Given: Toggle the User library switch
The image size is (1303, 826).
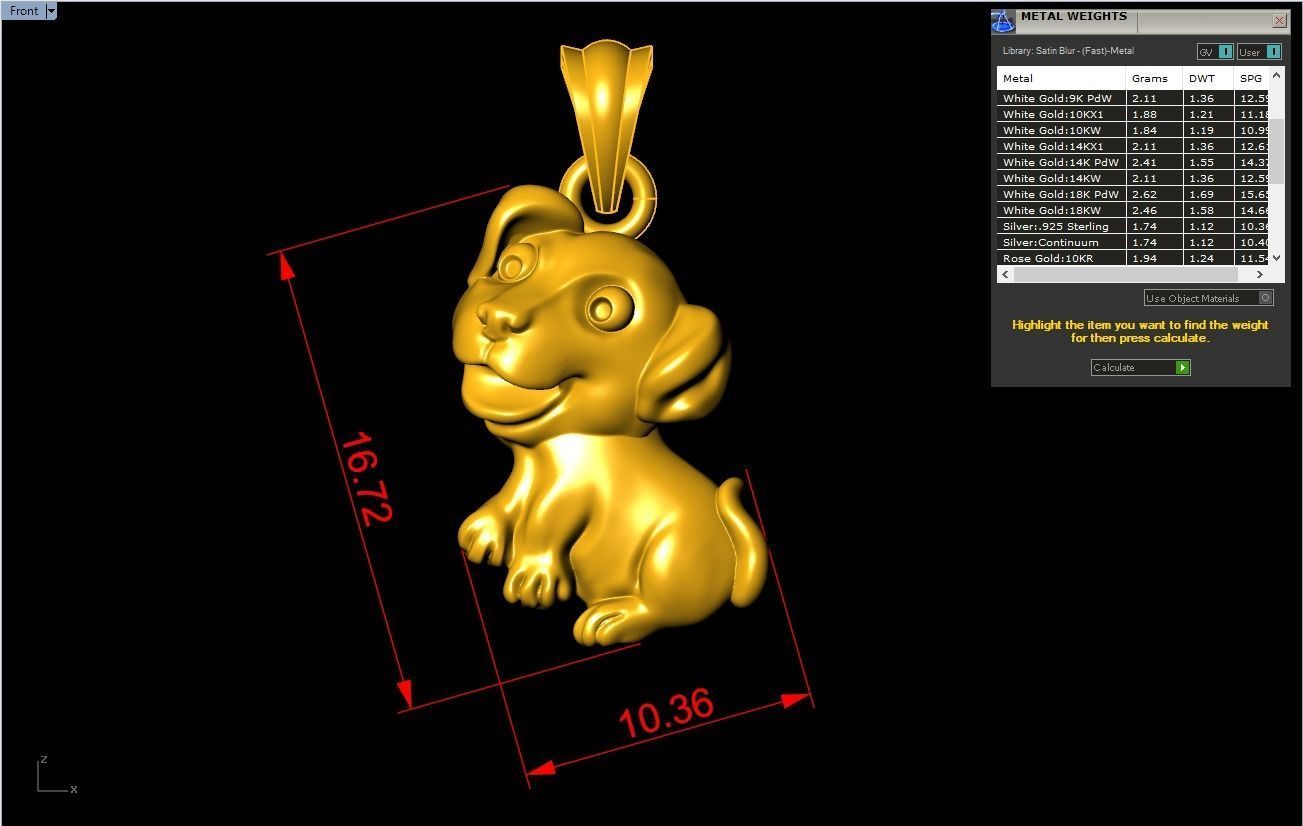Looking at the screenshot, I should coord(1259,52).
